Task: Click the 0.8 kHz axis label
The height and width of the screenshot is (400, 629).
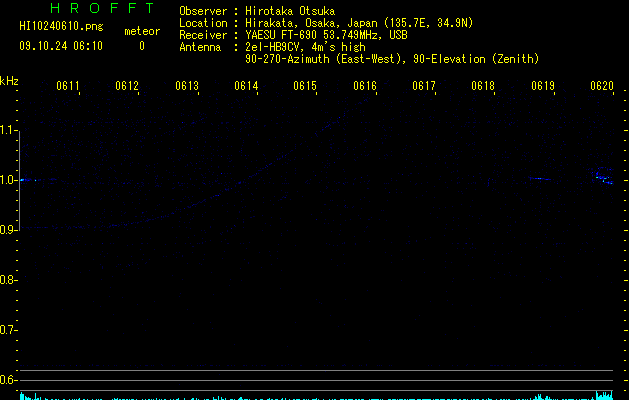Action: tap(9, 280)
